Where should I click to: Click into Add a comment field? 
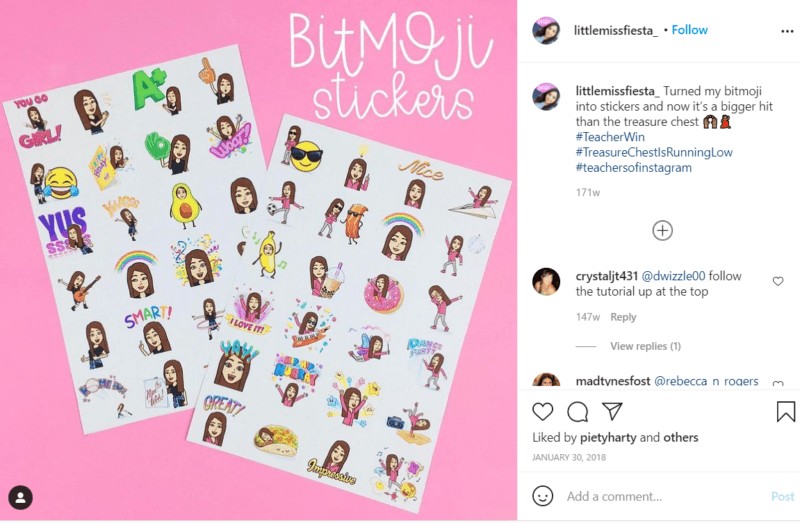663,496
